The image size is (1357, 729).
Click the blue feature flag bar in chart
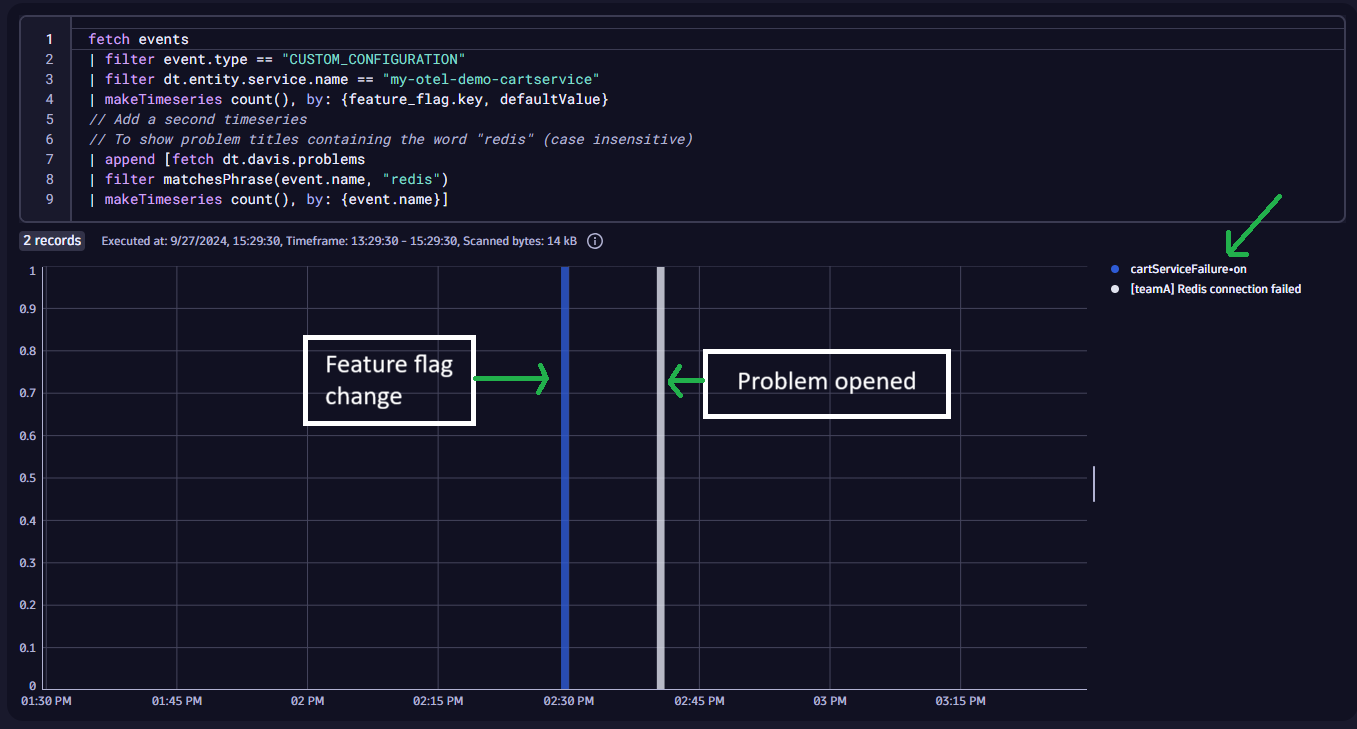tap(565, 478)
